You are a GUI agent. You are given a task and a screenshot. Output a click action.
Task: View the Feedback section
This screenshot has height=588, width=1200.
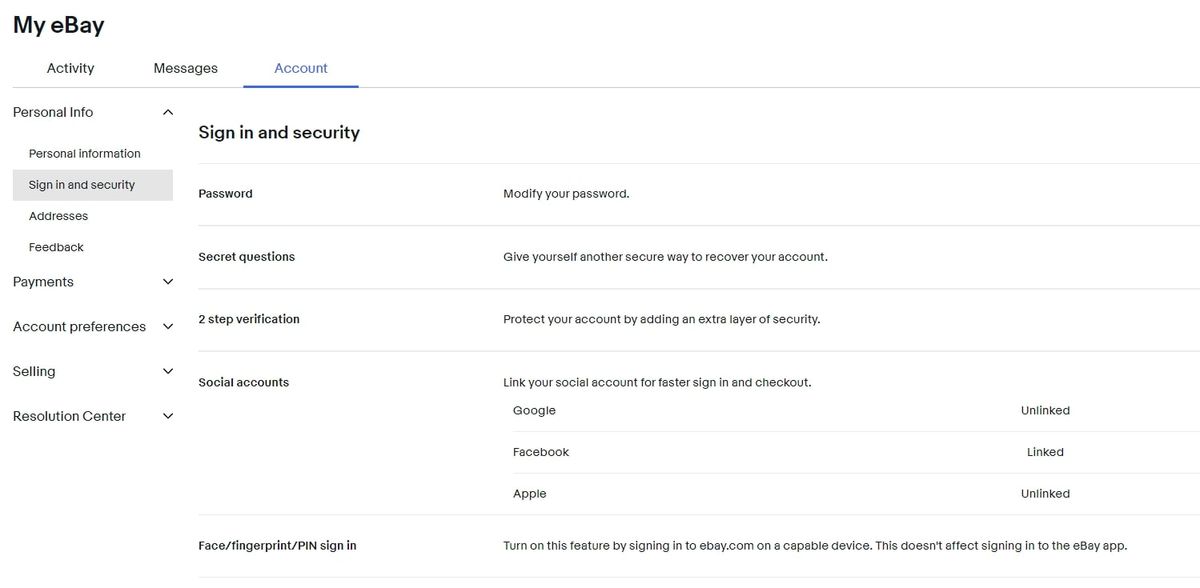pyautogui.click(x=56, y=247)
